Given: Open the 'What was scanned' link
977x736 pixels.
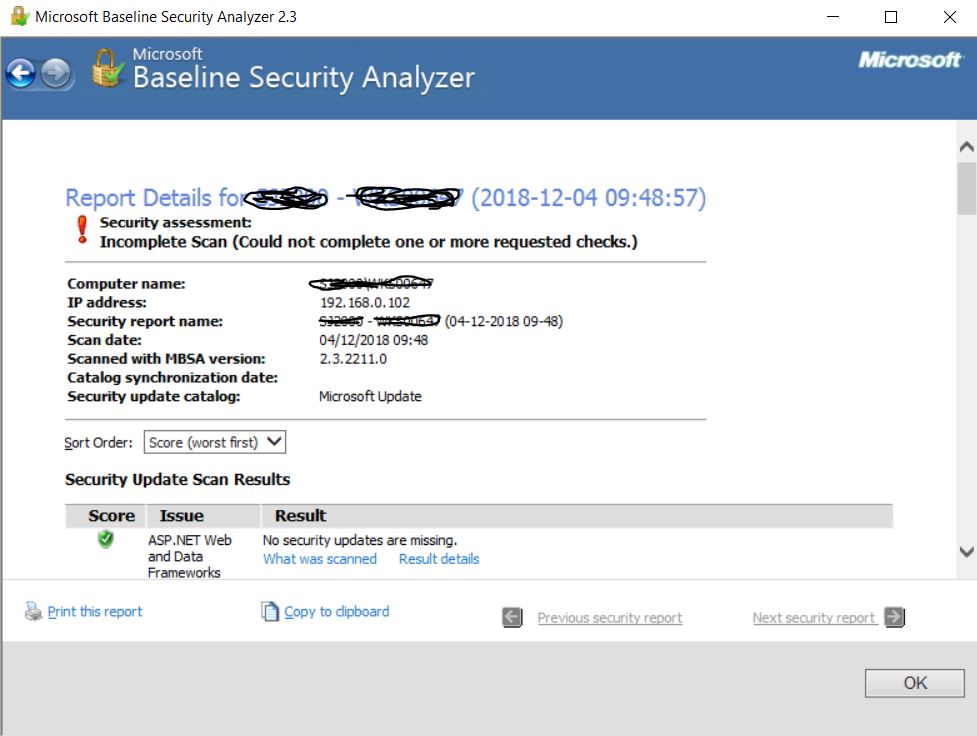Looking at the screenshot, I should (320, 559).
